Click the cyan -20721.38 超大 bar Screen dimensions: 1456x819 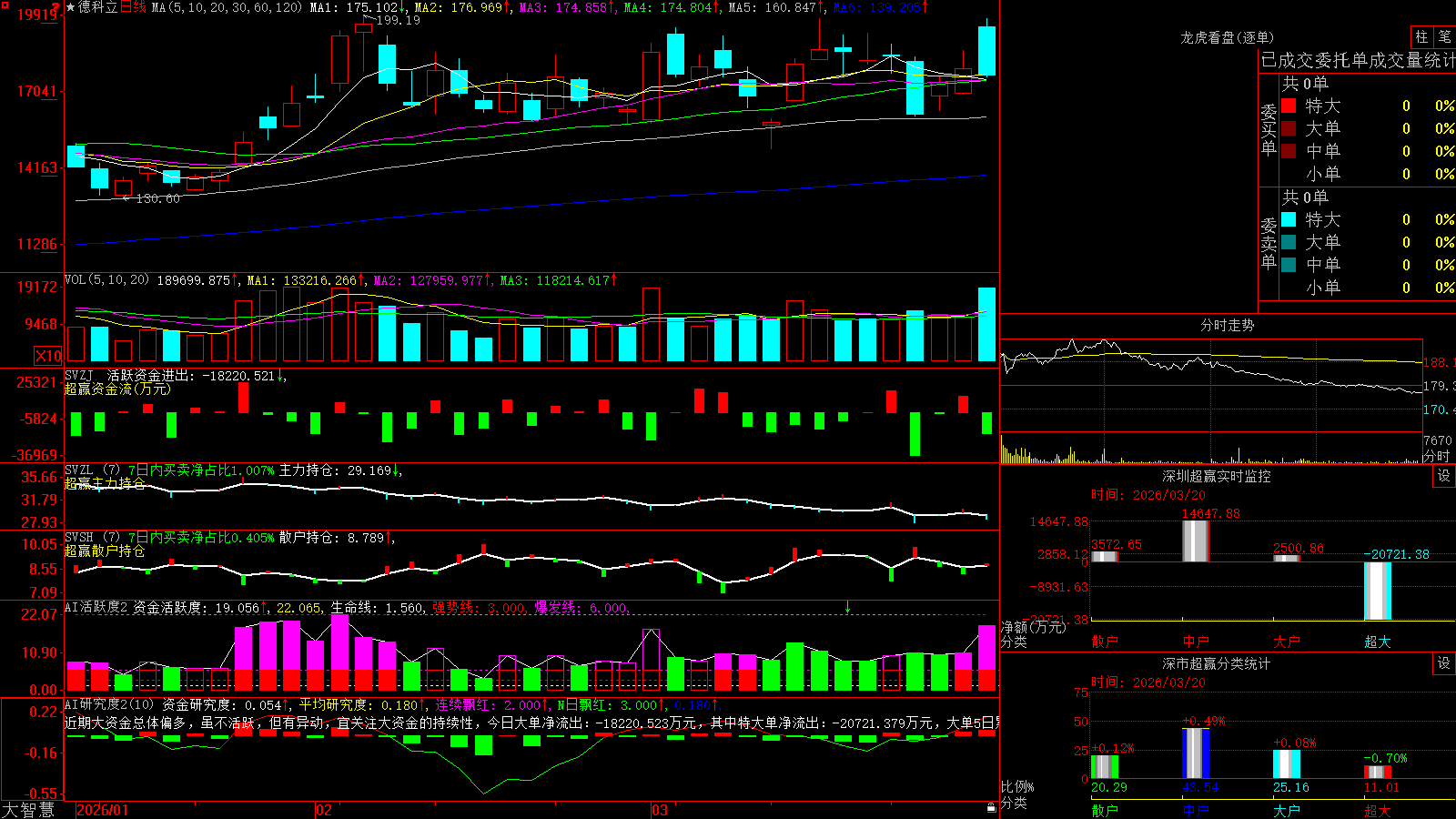pyautogui.click(x=1378, y=591)
